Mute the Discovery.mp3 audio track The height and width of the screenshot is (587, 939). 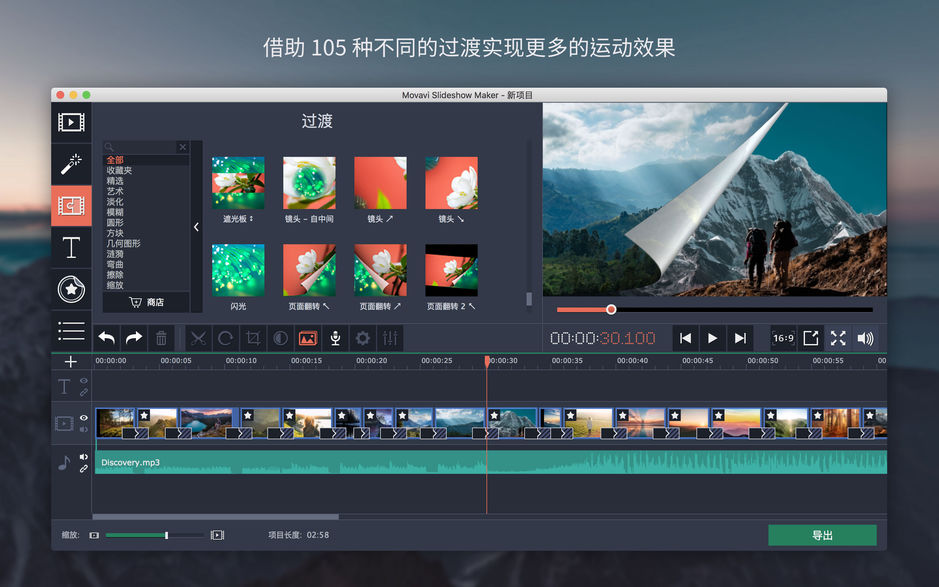tap(83, 455)
